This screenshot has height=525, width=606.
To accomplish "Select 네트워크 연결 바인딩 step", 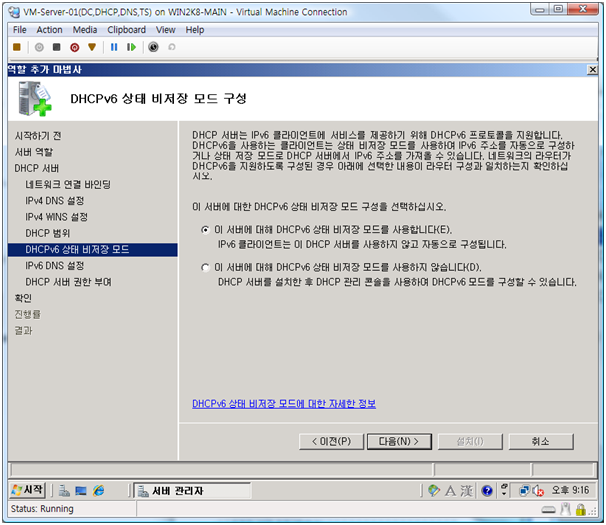I will coord(68,184).
